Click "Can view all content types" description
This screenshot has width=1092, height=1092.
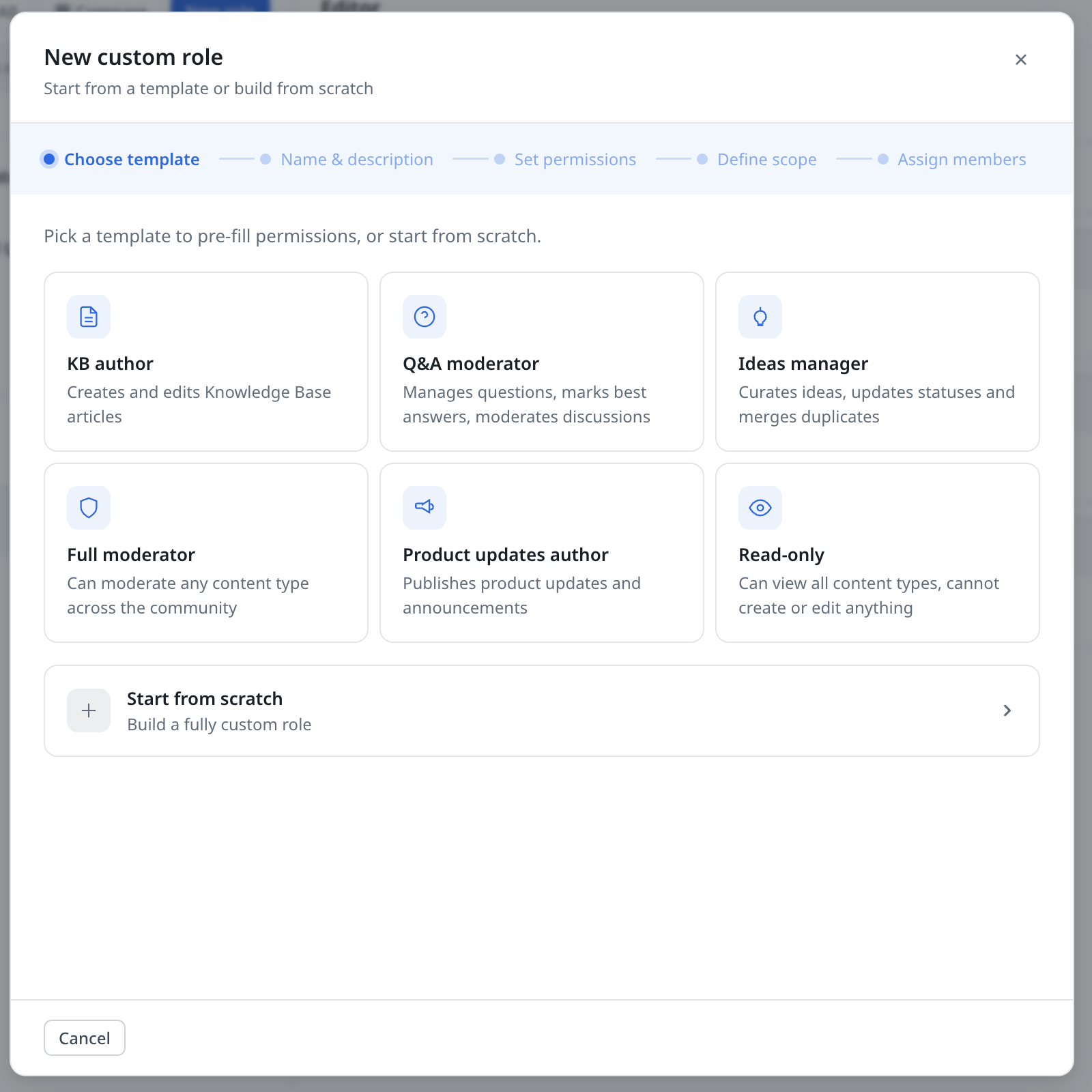(x=869, y=596)
